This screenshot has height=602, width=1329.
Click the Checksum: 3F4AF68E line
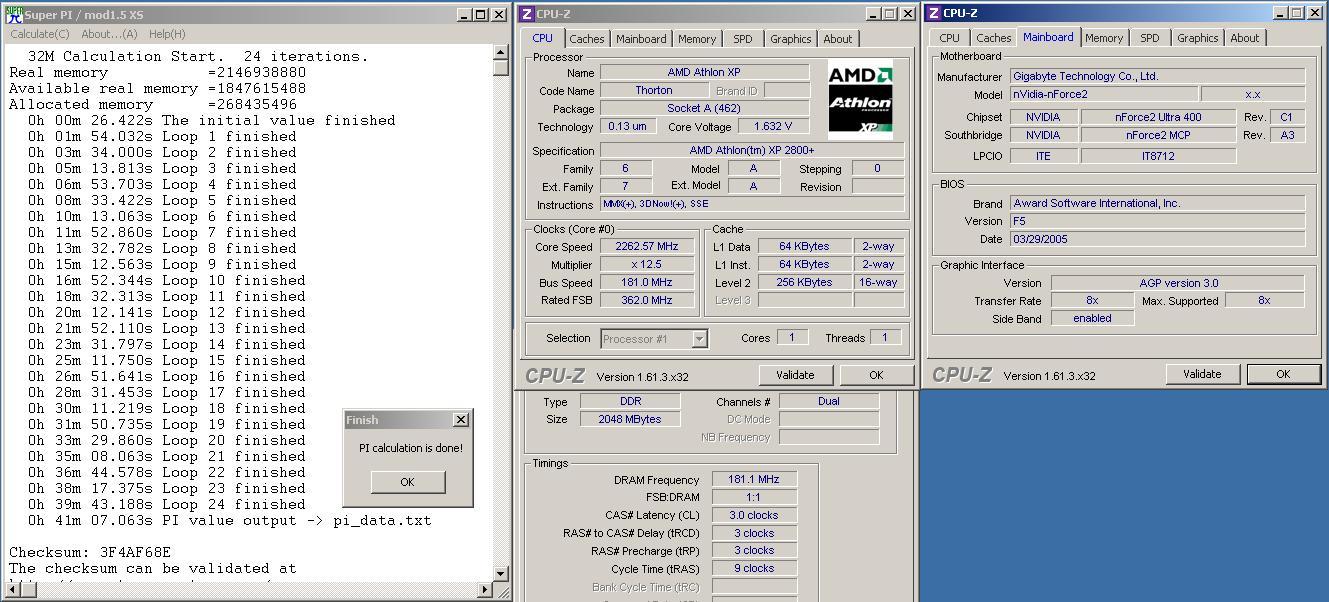[90, 552]
